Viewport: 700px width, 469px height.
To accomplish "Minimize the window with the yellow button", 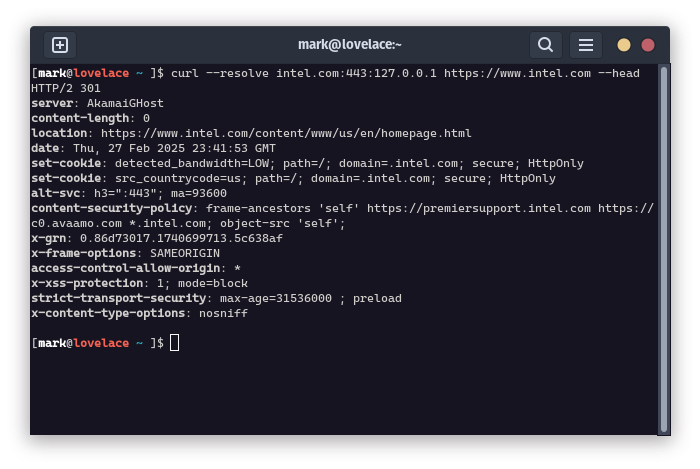I will click(624, 45).
